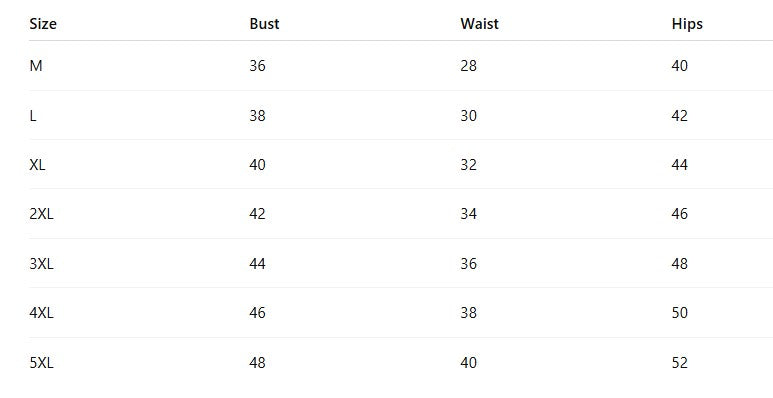Click the Bust column header
773x398 pixels.
tap(264, 24)
